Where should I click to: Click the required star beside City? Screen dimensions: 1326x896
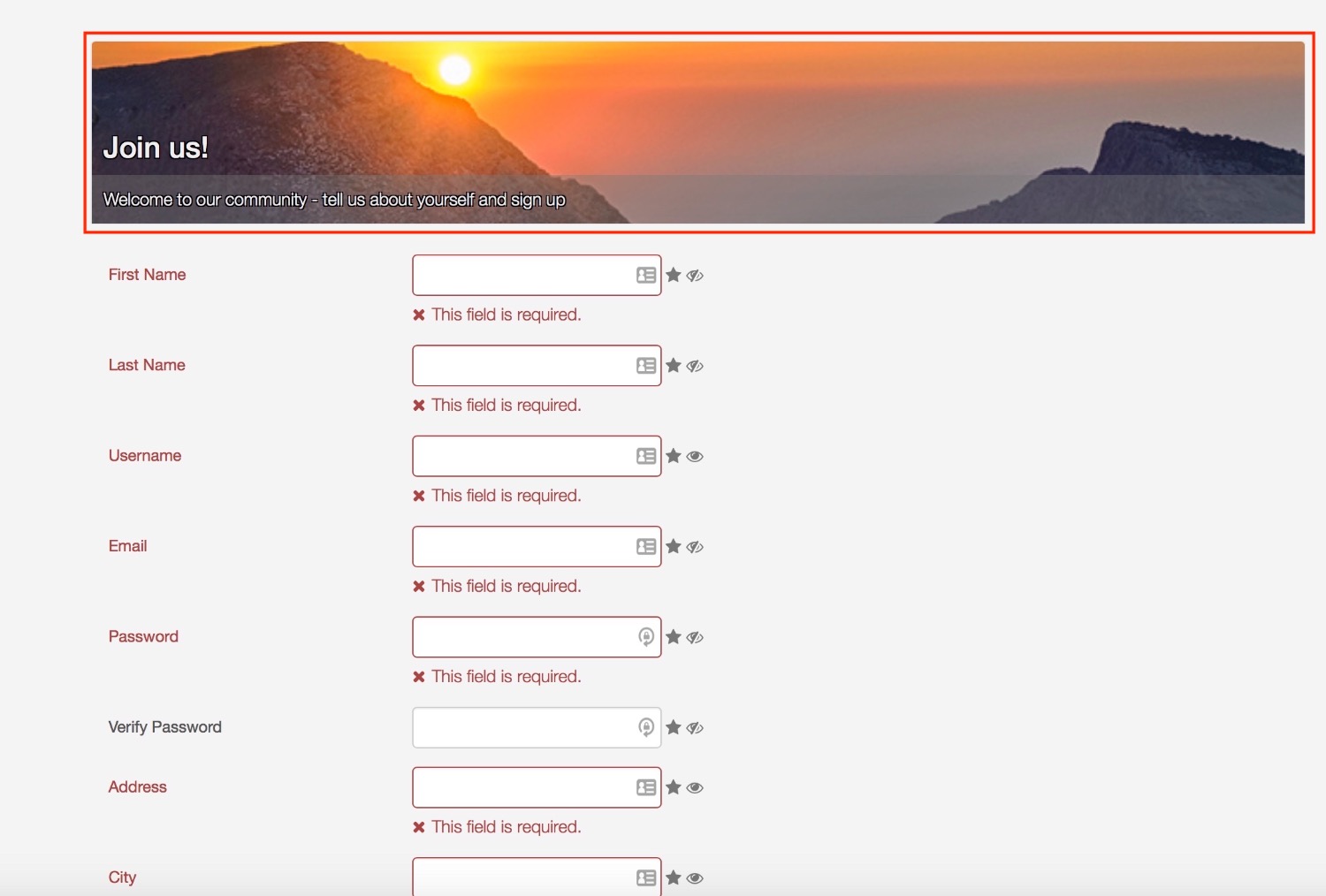674,877
